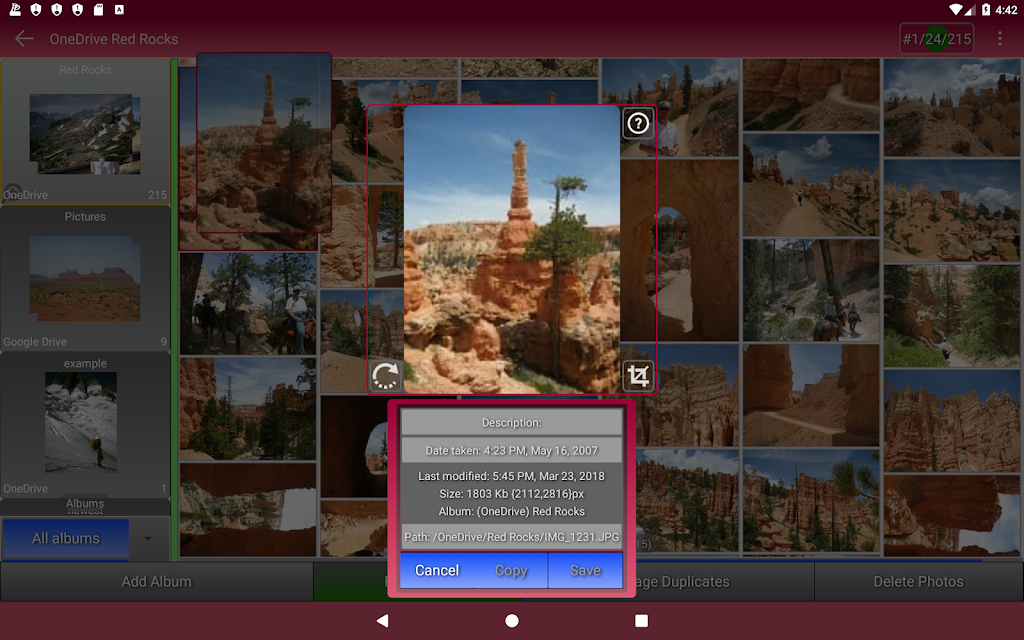
Task: Tap the enlarged hoodoo photo preview
Action: click(511, 249)
